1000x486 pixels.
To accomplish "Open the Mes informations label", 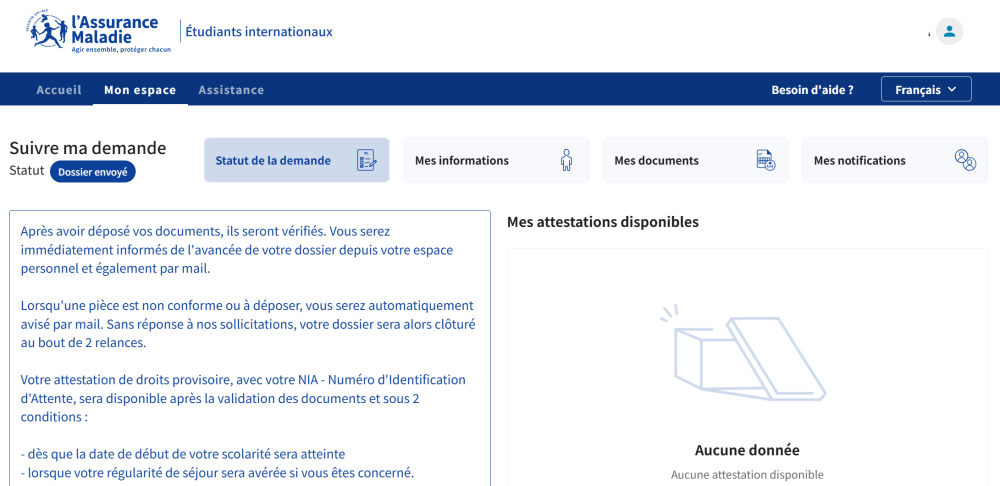I will [x=462, y=160].
